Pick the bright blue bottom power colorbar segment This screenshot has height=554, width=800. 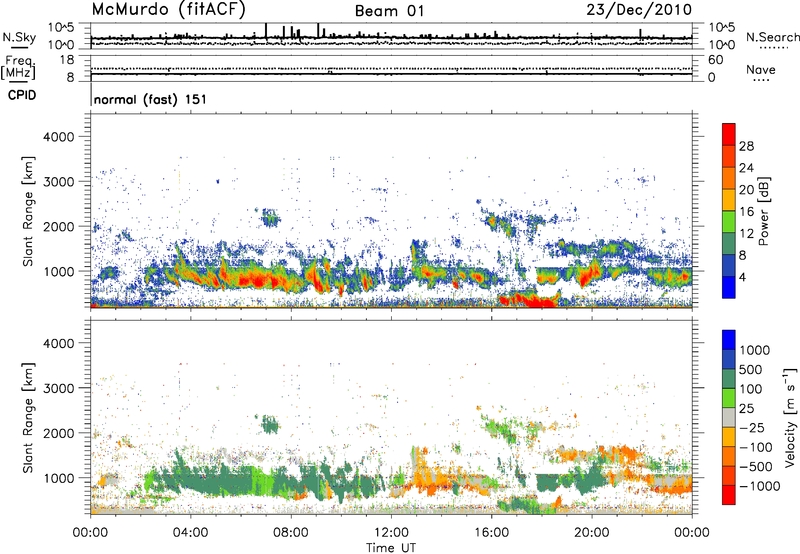click(729, 287)
